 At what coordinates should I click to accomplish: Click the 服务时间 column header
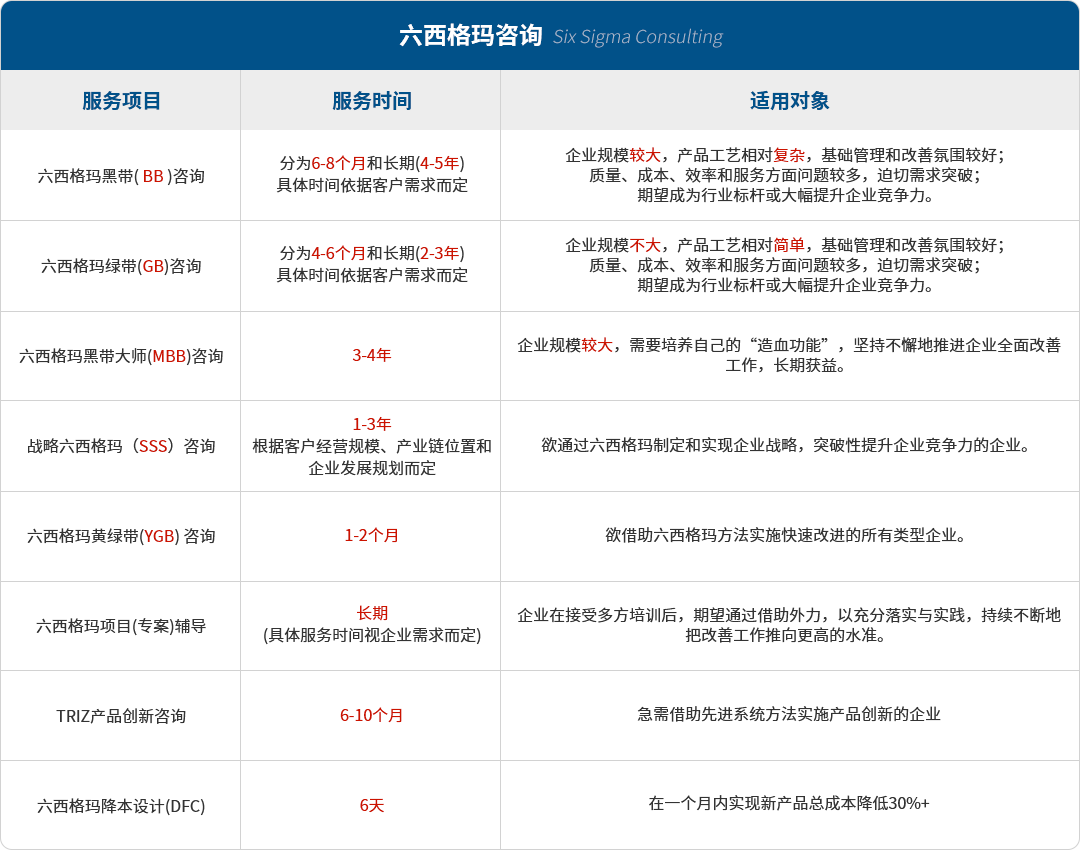point(371,101)
